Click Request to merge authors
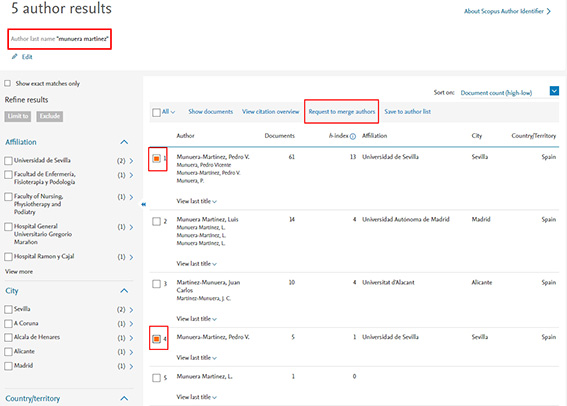The width and height of the screenshot is (567, 406). pos(342,112)
